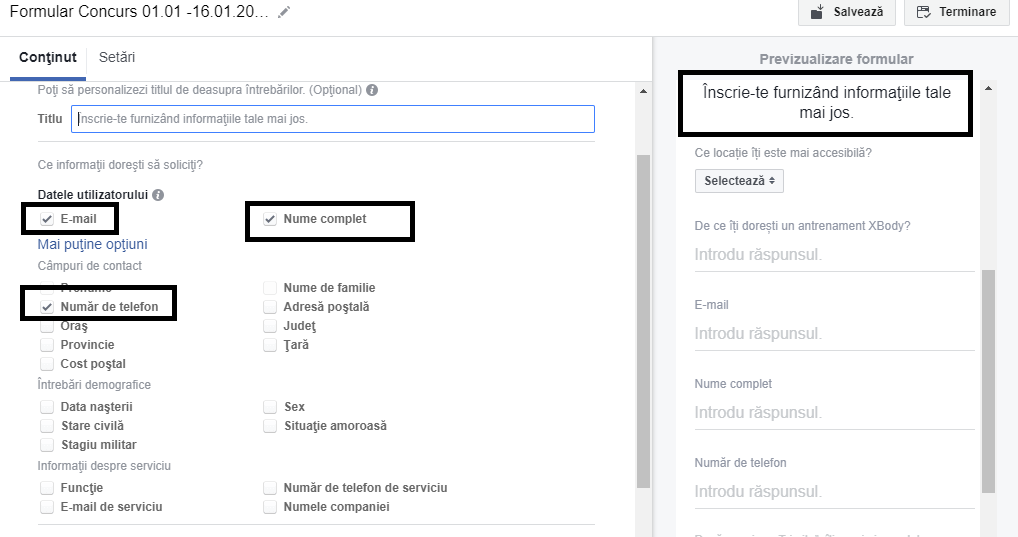Click the Titlu text input field
The image size is (1018, 537).
tap(333, 119)
